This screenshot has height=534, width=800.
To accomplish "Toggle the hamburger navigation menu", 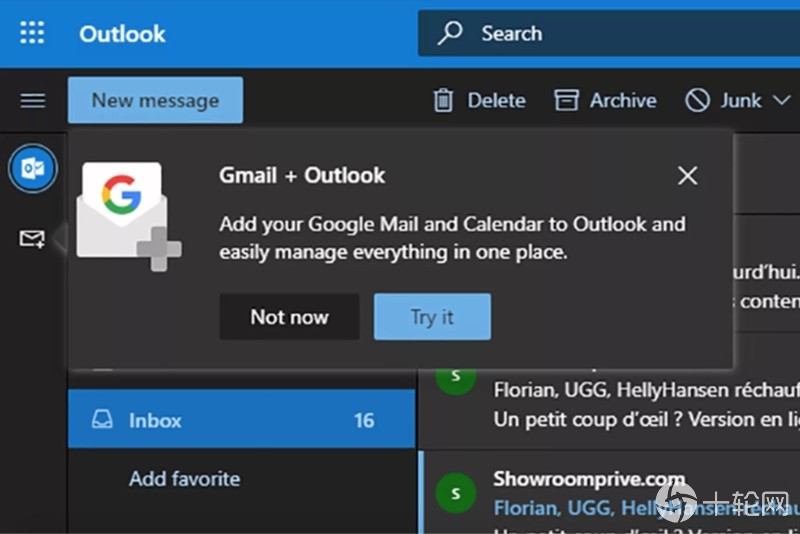I will (33, 100).
